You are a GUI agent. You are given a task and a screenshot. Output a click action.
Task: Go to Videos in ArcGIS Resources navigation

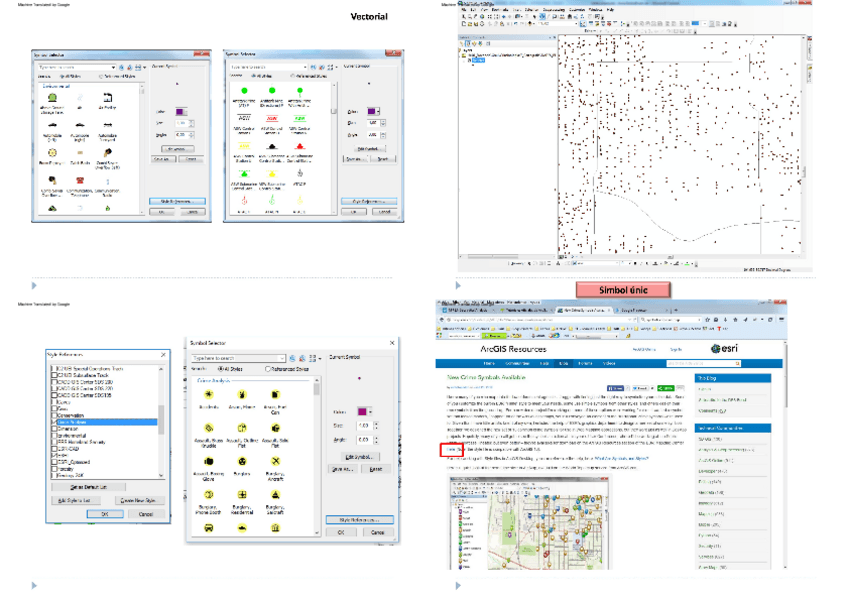click(x=608, y=363)
